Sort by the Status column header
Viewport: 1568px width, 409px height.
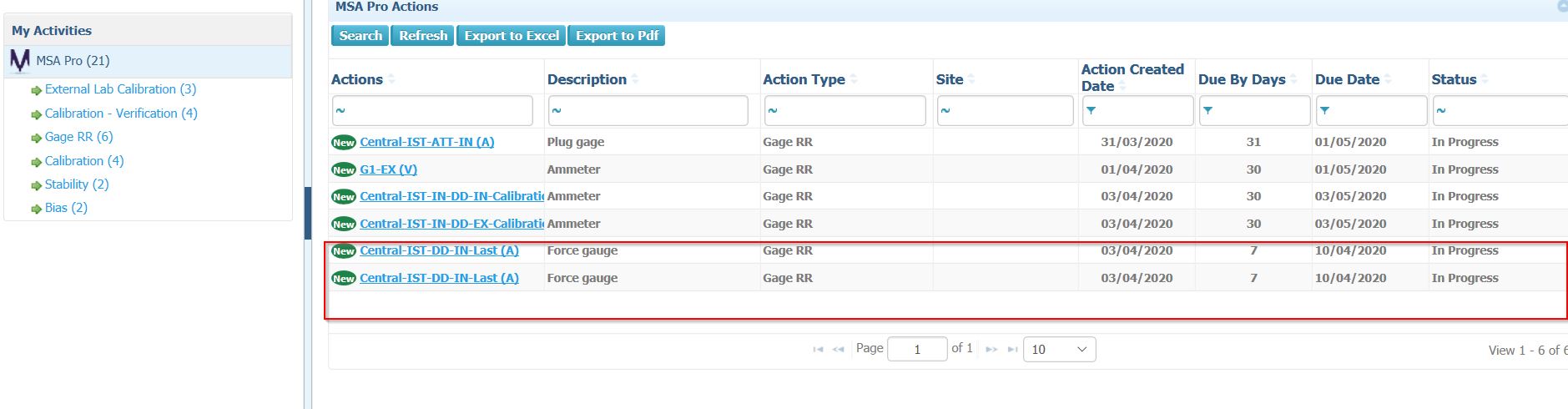point(1454,79)
